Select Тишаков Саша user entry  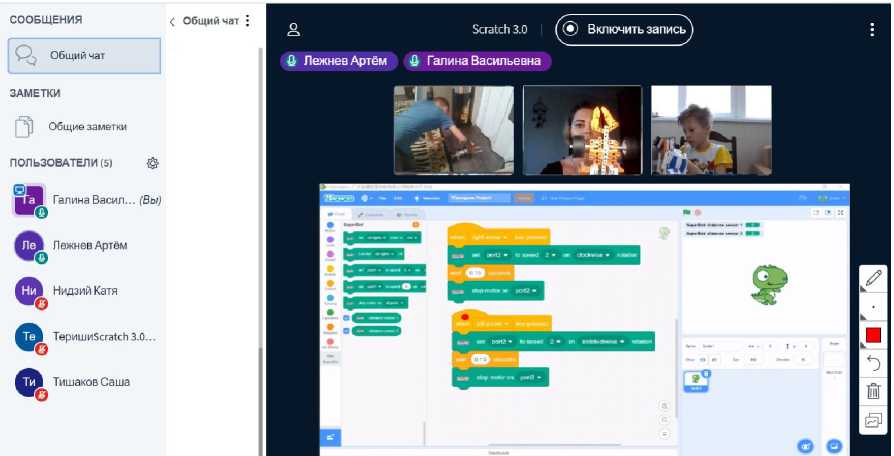click(x=84, y=382)
